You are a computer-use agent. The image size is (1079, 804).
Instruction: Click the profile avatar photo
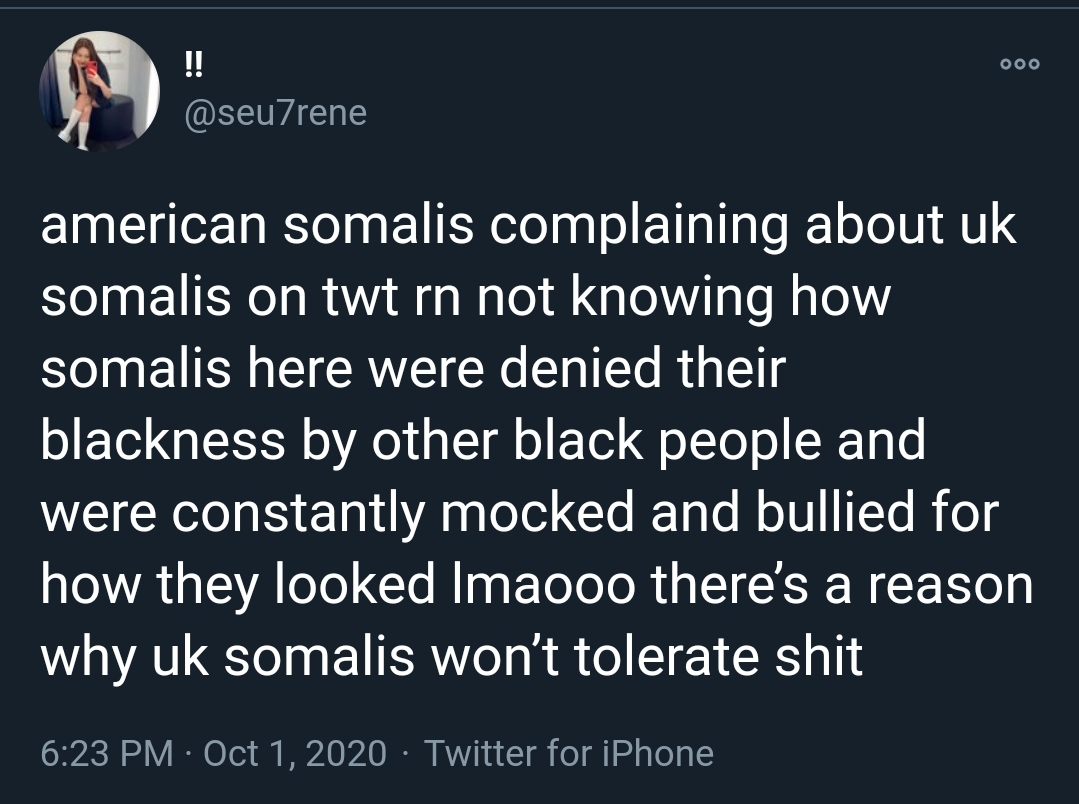coord(99,91)
